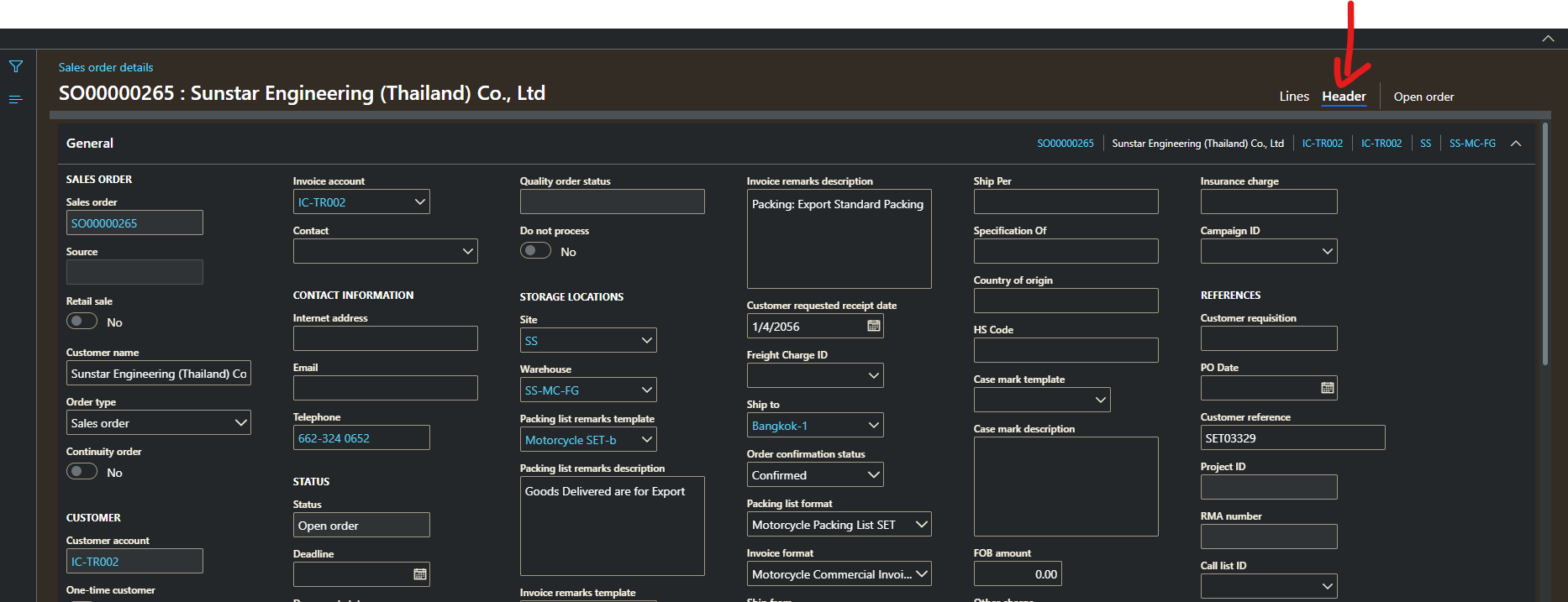Open the Call list ID dropdown
1568x602 pixels.
pyautogui.click(x=1328, y=586)
